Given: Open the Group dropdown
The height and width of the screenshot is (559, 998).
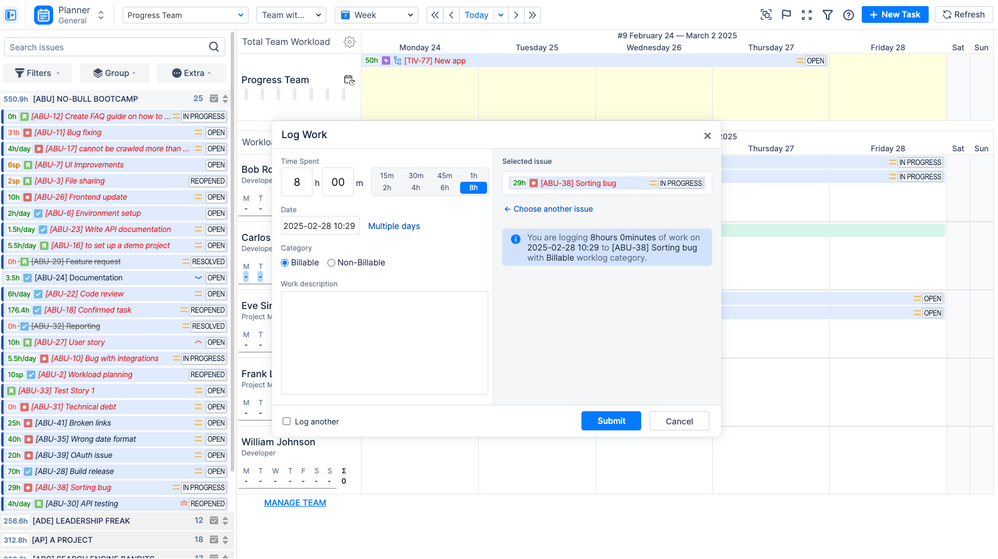Looking at the screenshot, I should pos(115,73).
